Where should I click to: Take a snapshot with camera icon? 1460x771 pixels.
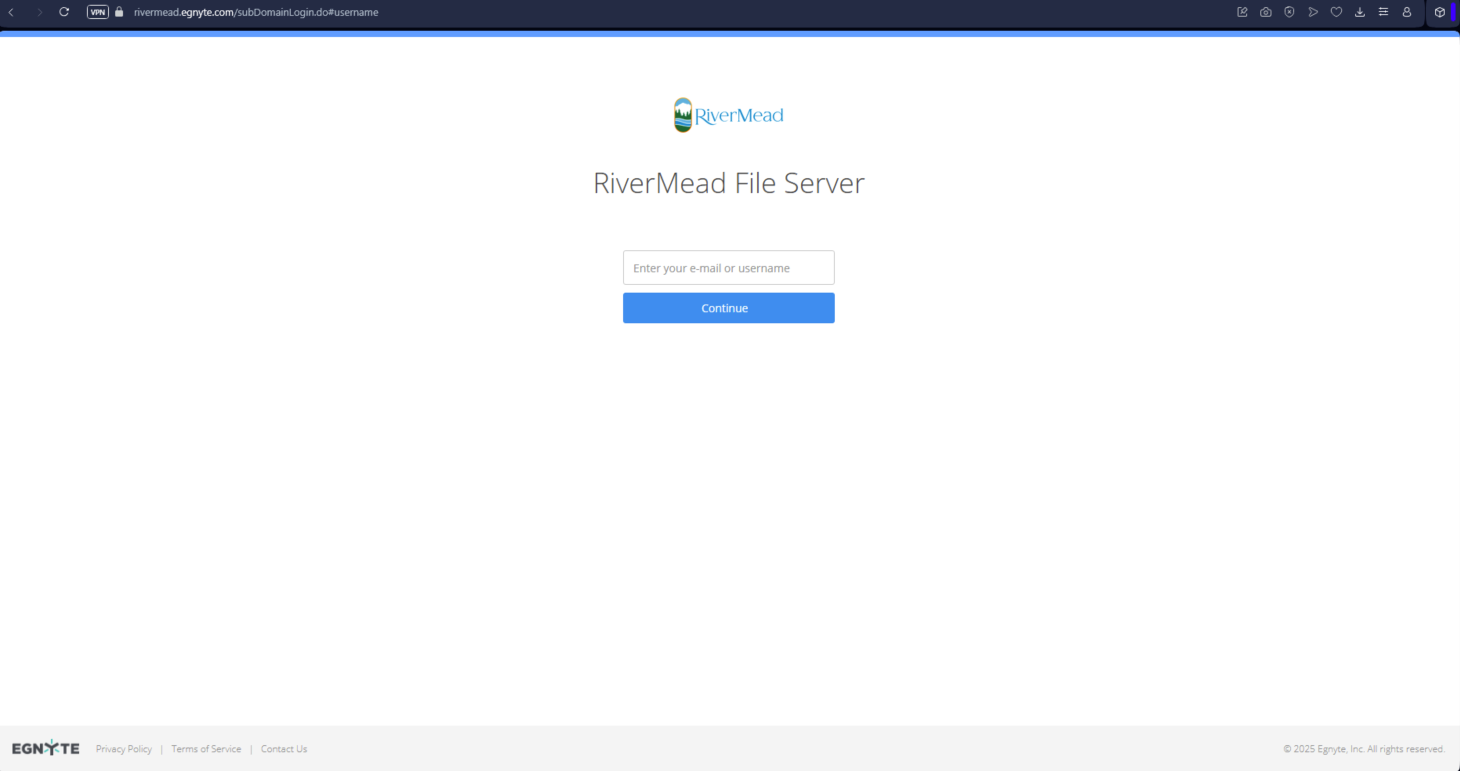pyautogui.click(x=1266, y=12)
